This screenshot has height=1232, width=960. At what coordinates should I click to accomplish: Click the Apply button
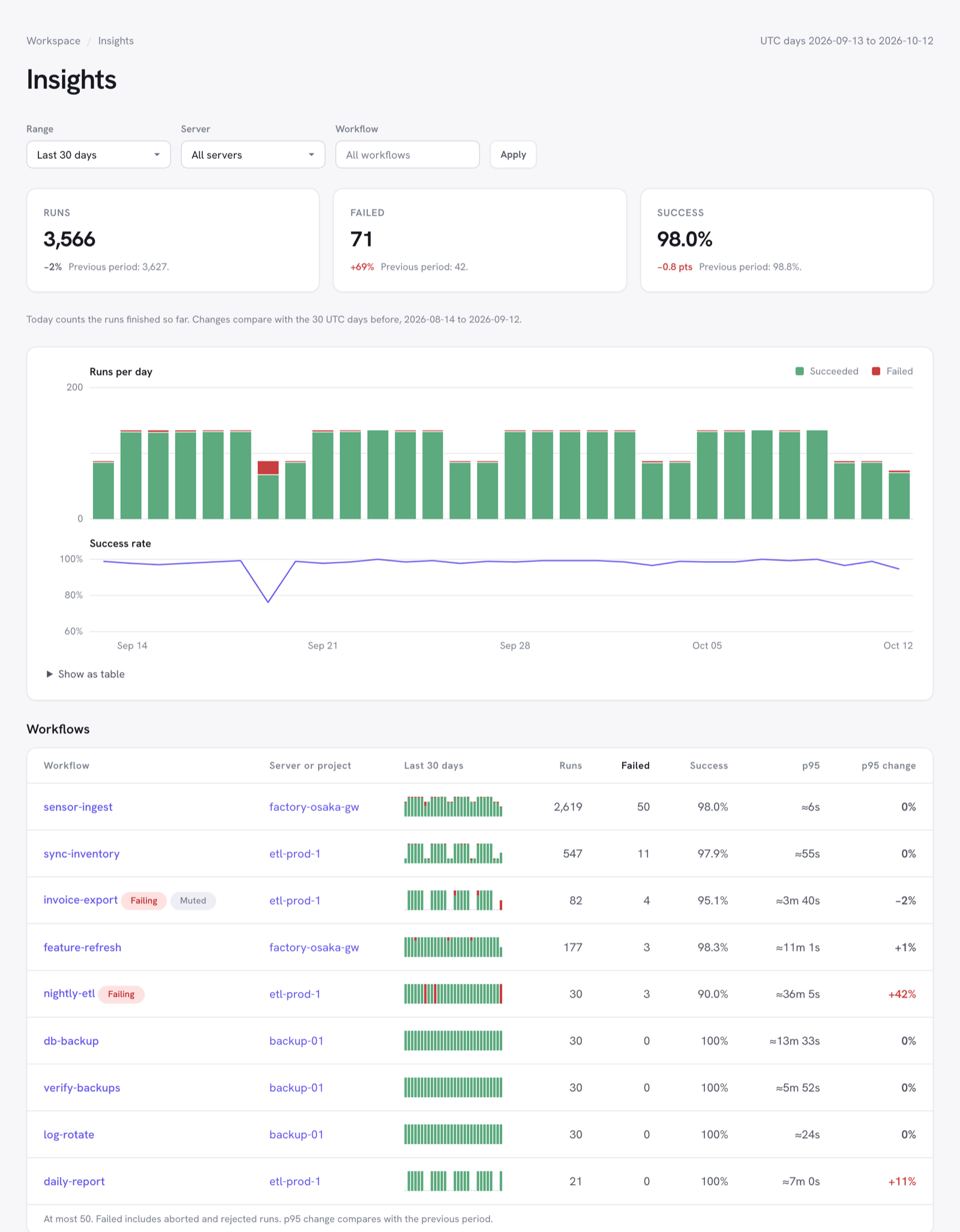[513, 155]
